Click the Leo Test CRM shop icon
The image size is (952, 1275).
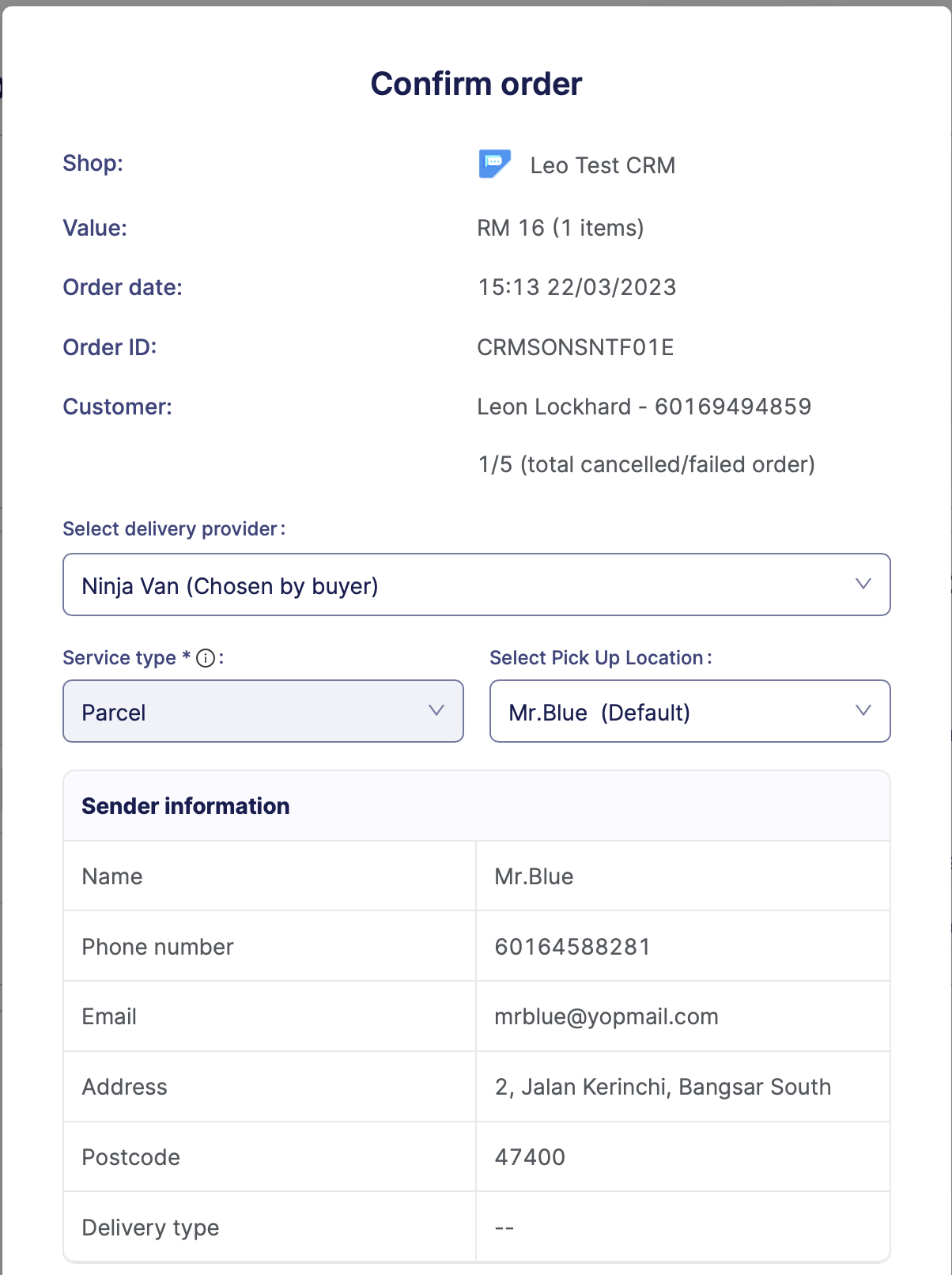[494, 164]
